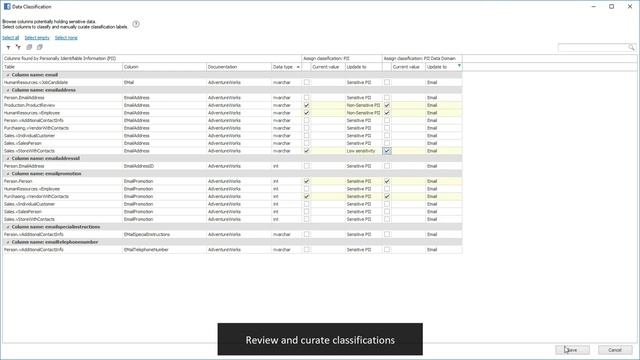Click 'Columns found by Personally Identifiable Information' band header
The height and width of the screenshot is (360, 640).
tap(152, 58)
